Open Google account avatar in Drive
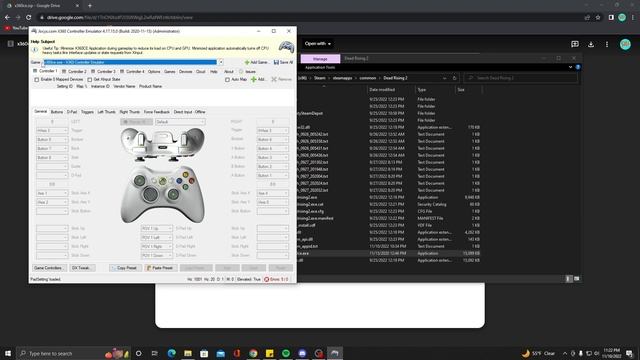The height and width of the screenshot is (360, 640). (x=625, y=44)
